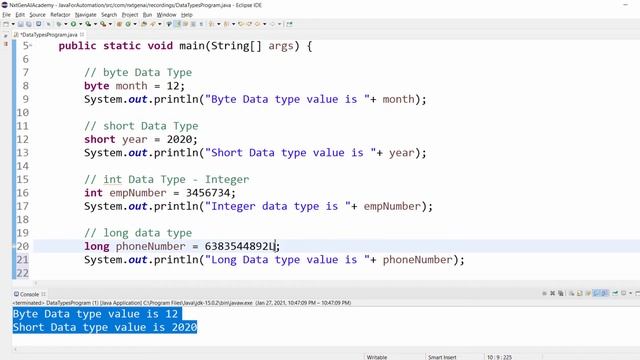Toggle the highlighted editor toggle button in toolbar

pos(178,24)
